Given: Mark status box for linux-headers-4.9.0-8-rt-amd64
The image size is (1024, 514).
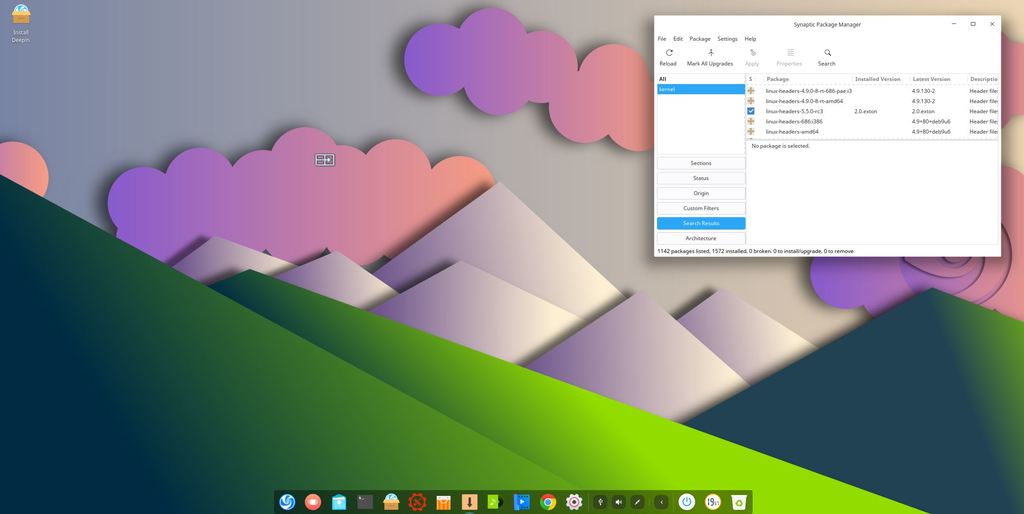Looking at the screenshot, I should click(x=751, y=101).
